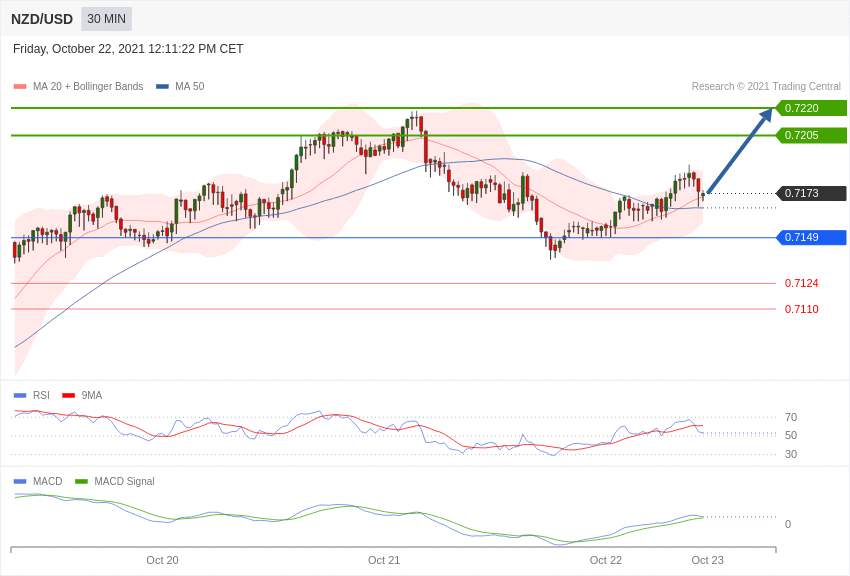Click the 0.7173 current price tag
This screenshot has height=576, width=850.
(x=811, y=193)
